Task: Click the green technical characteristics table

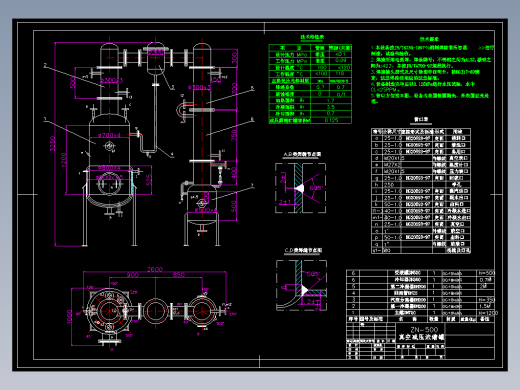Action: point(310,84)
